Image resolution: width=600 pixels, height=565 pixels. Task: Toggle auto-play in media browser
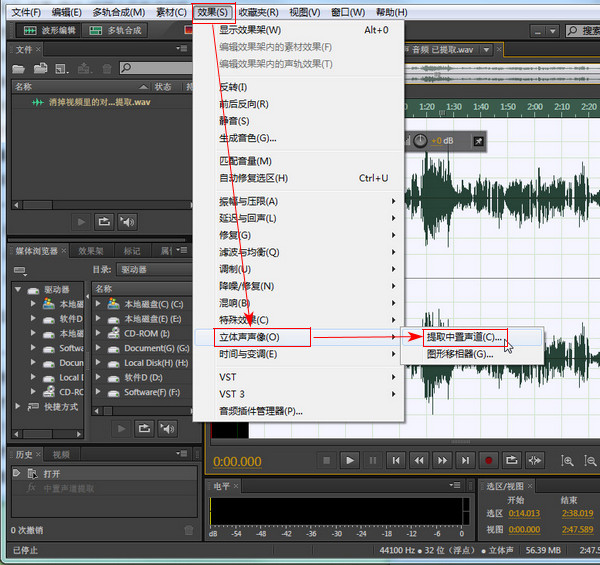pos(168,428)
